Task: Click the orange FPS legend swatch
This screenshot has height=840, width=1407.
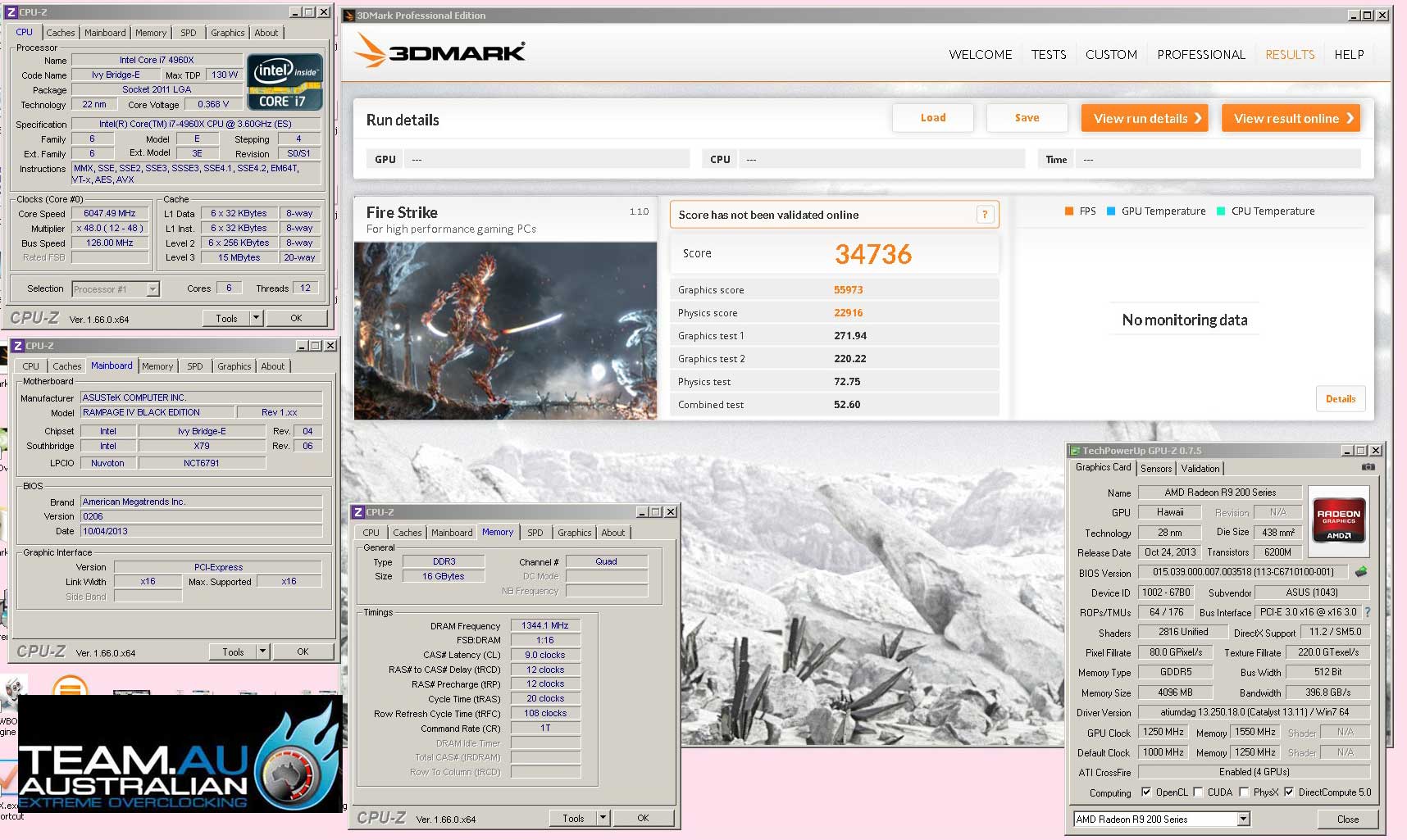Action: [x=1069, y=211]
